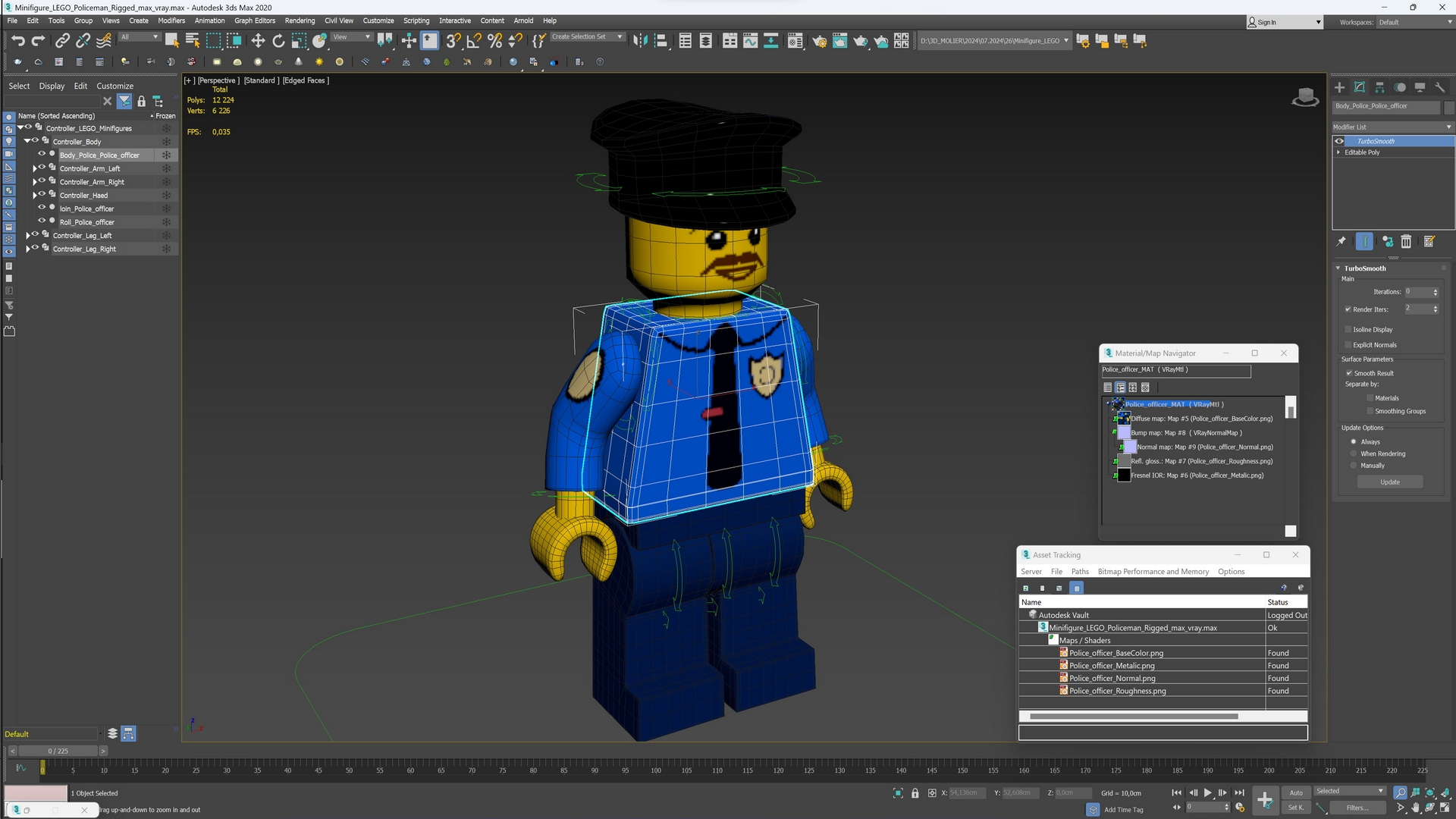
Task: Open Time Configuration clock icon
Action: (x=1240, y=808)
